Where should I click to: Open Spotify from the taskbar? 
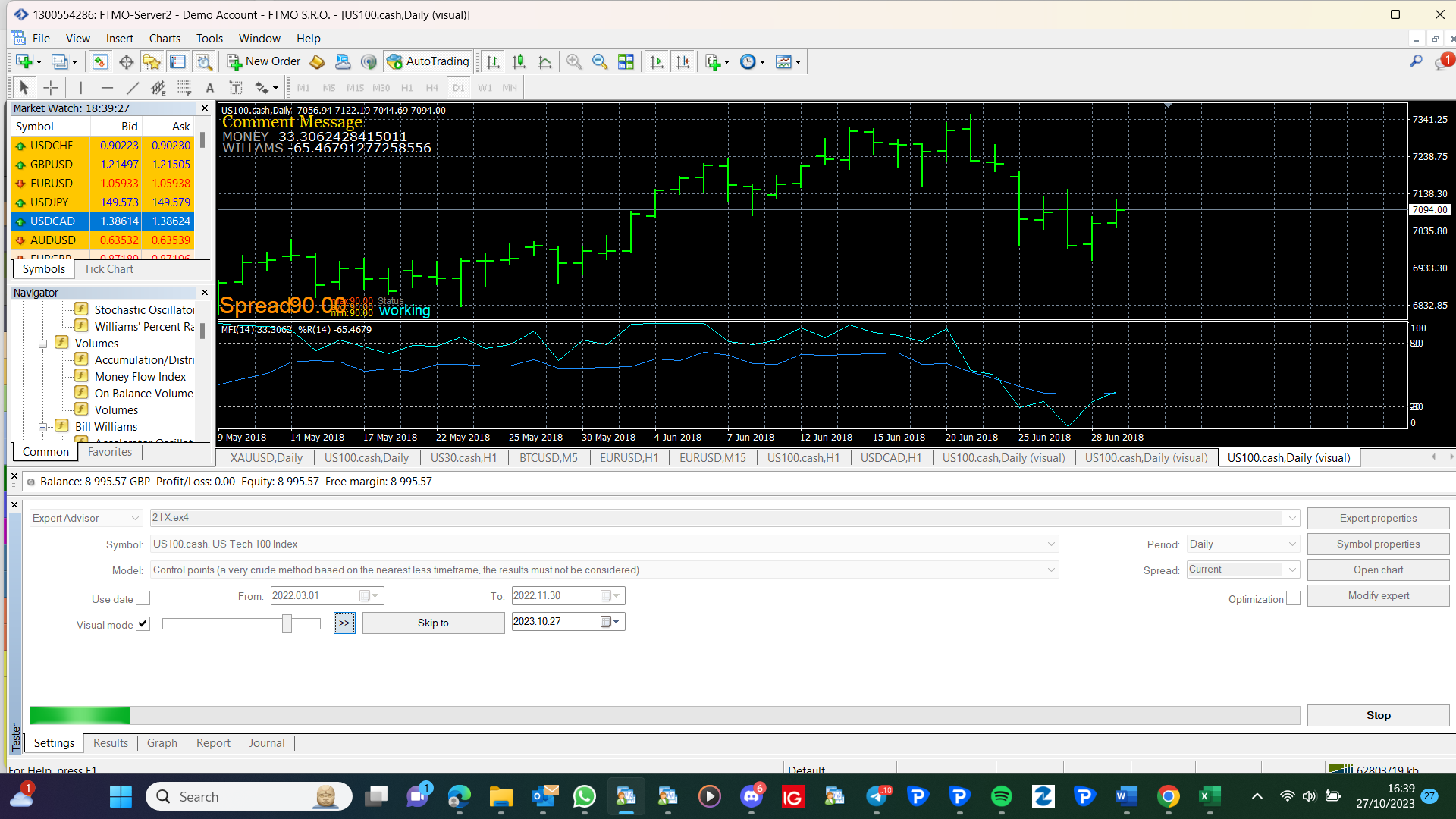tap(1001, 796)
